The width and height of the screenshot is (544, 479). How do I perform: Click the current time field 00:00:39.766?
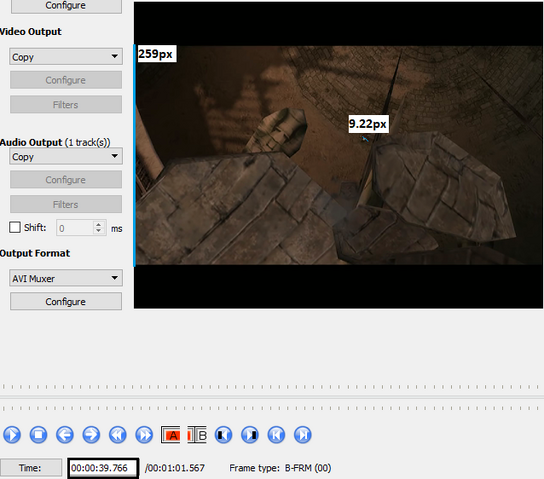(103, 468)
